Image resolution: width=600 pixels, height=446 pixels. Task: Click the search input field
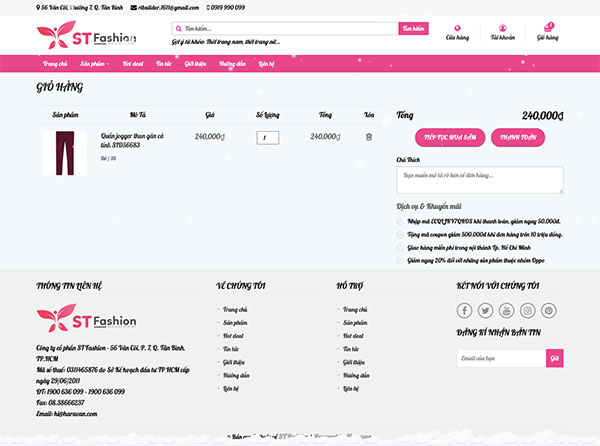click(x=285, y=28)
